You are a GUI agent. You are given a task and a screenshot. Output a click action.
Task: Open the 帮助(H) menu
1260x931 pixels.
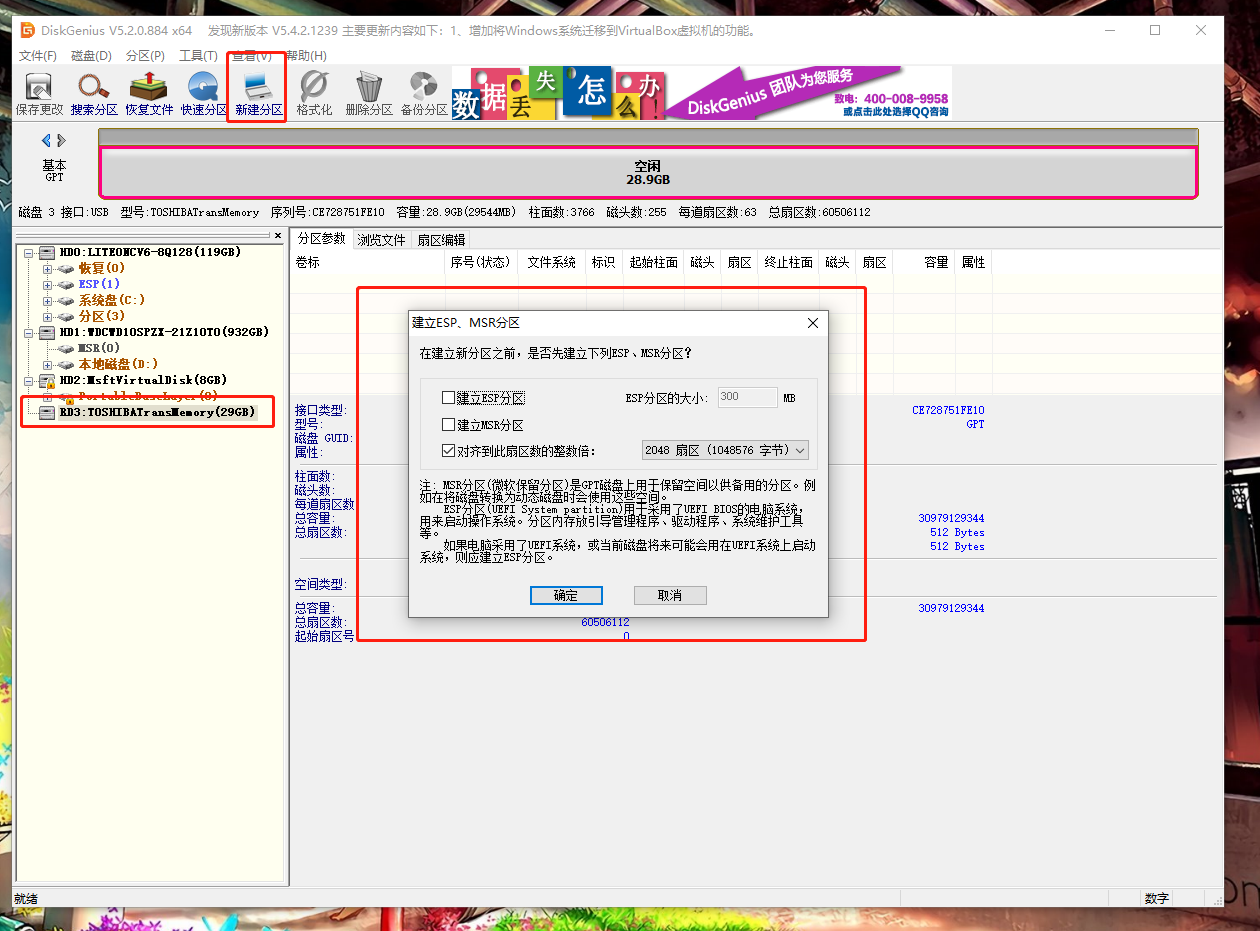pyautogui.click(x=306, y=56)
